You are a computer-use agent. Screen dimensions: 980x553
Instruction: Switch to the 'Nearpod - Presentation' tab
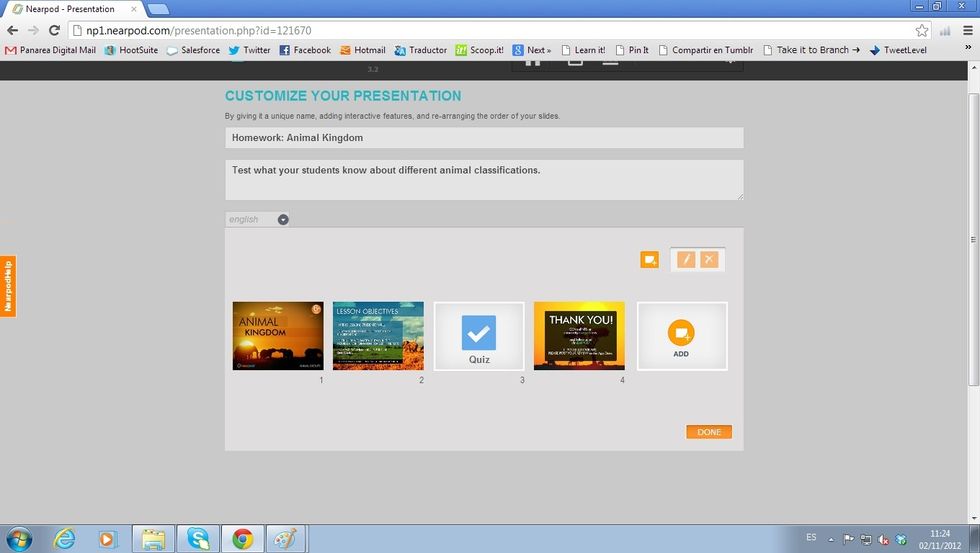pos(74,9)
